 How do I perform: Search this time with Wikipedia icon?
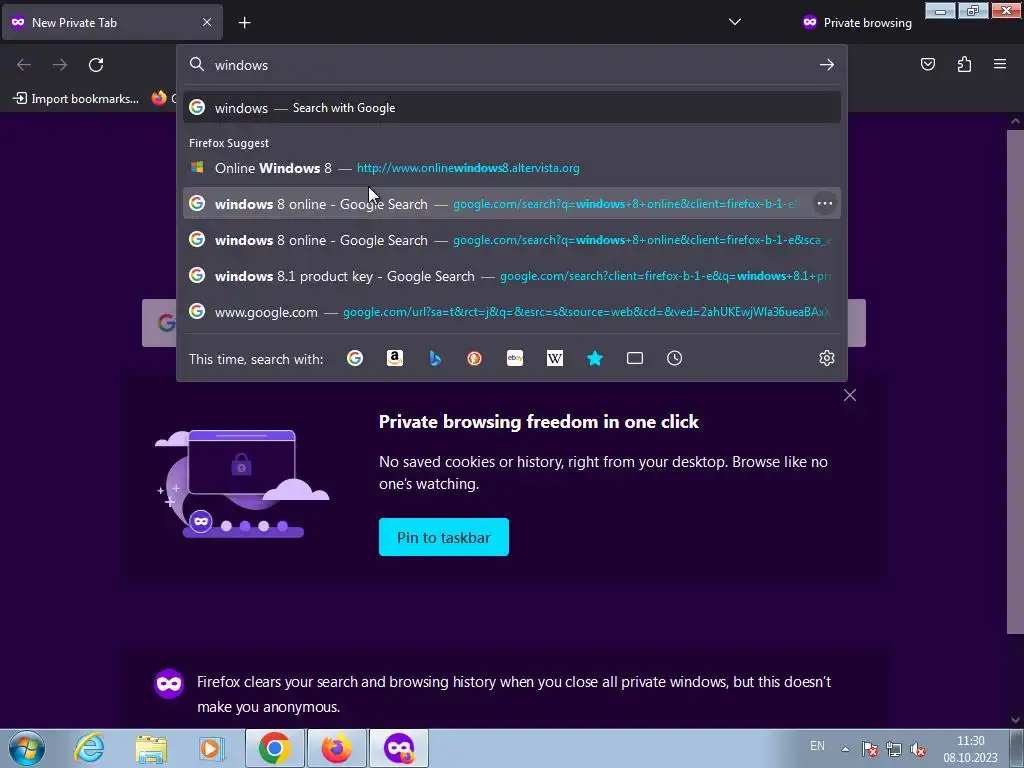click(x=554, y=358)
